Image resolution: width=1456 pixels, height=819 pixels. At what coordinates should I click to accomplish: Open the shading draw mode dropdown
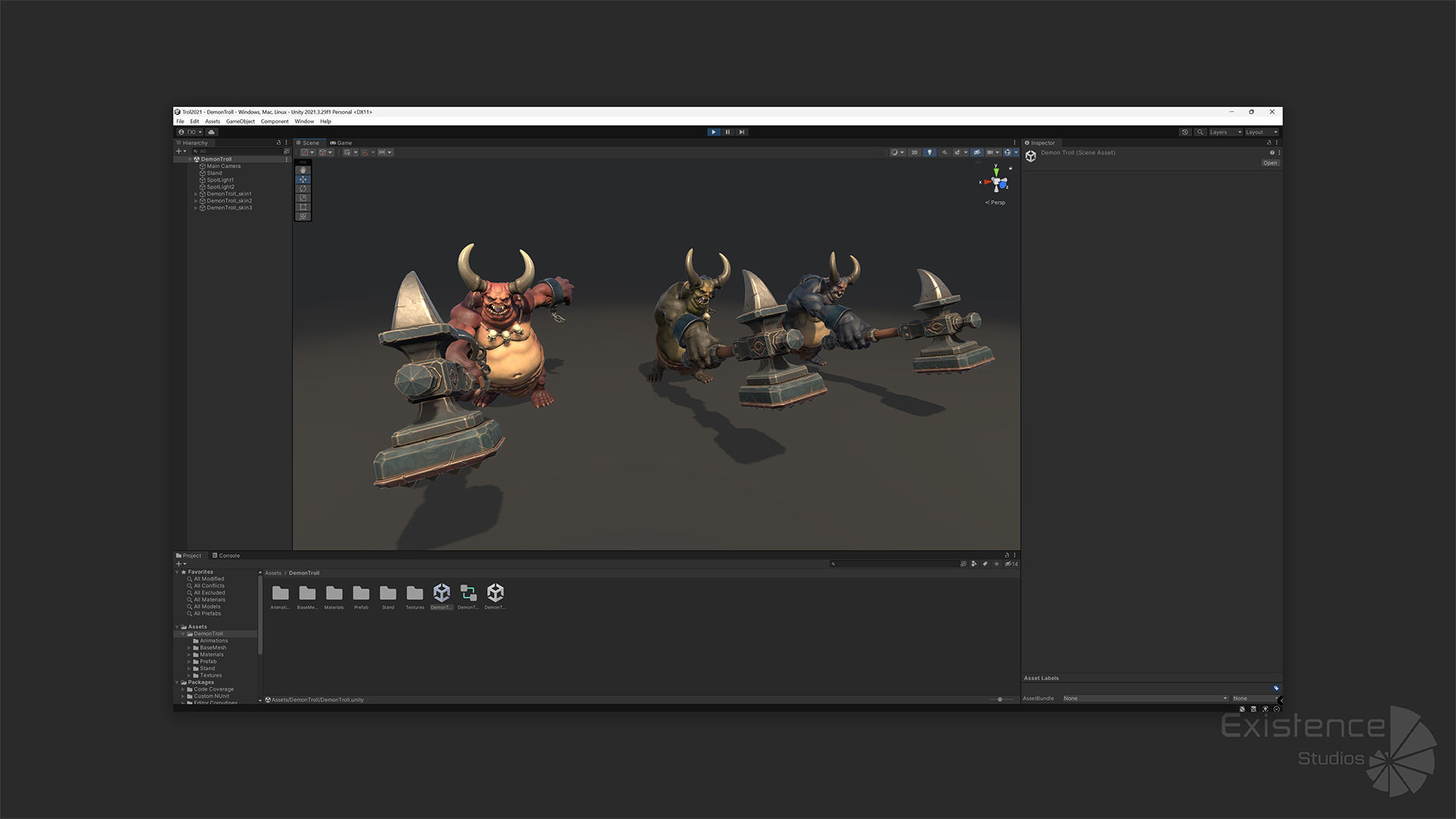coord(898,152)
